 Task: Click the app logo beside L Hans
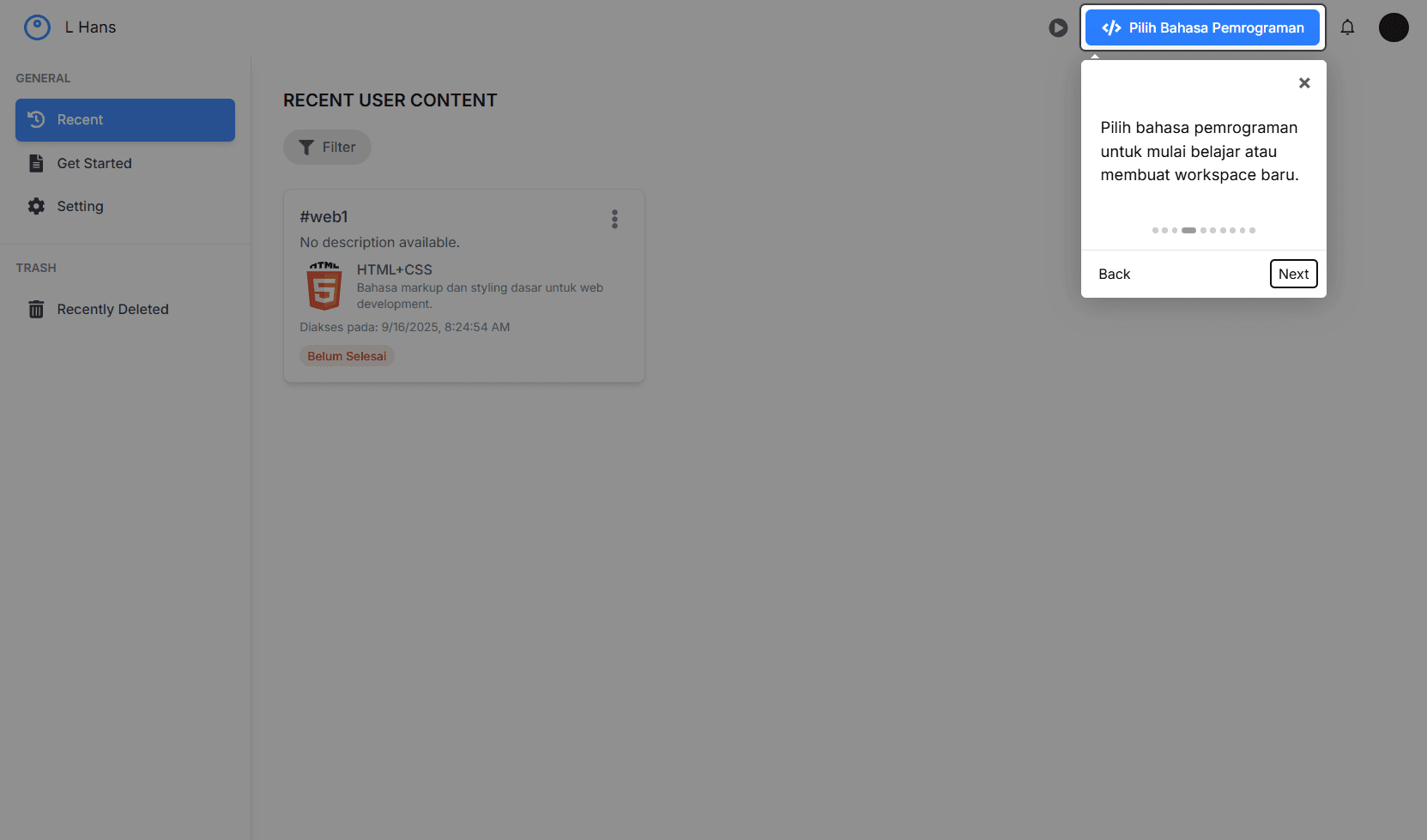(x=37, y=27)
